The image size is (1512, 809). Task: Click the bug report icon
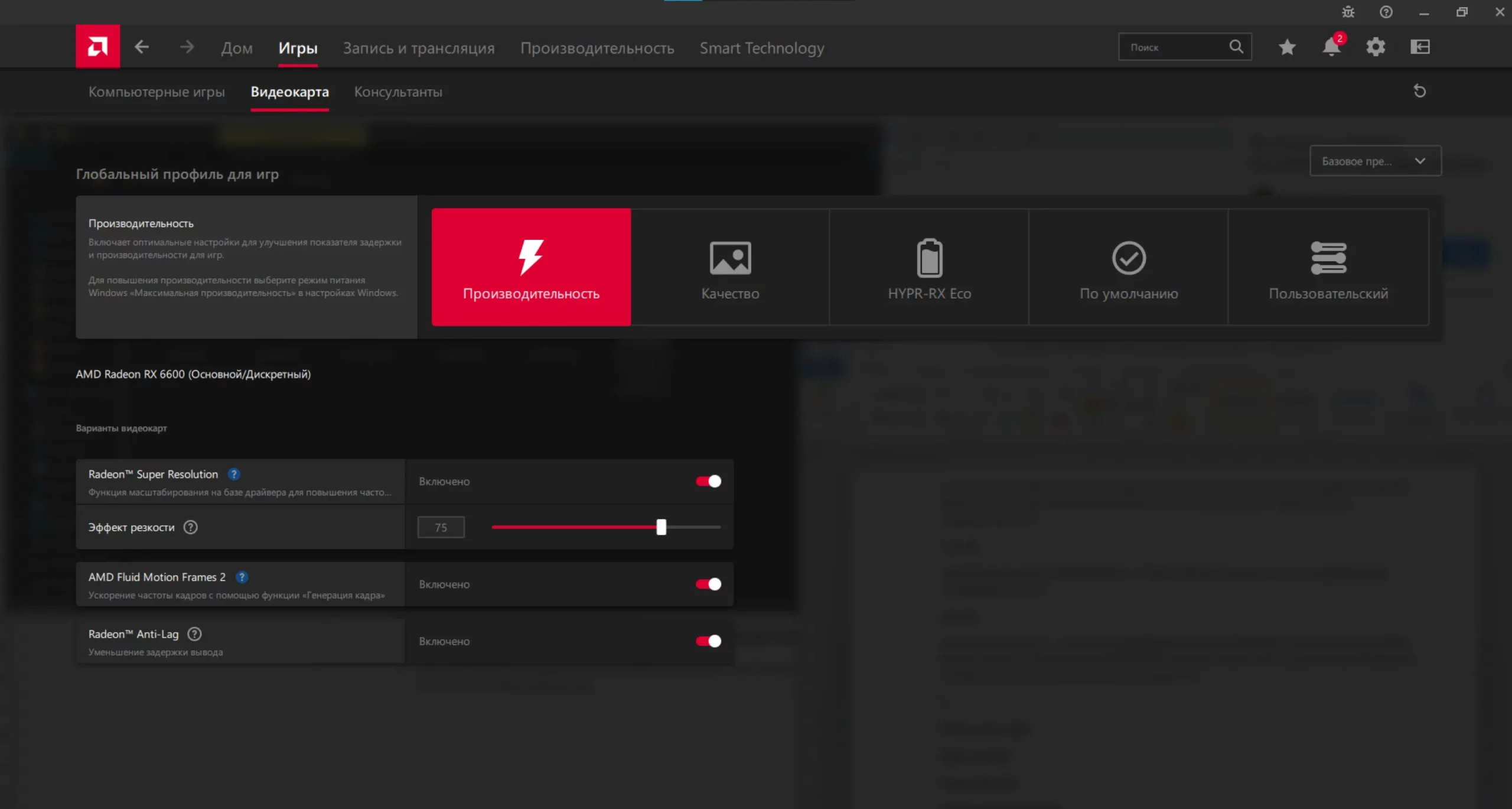(x=1348, y=12)
